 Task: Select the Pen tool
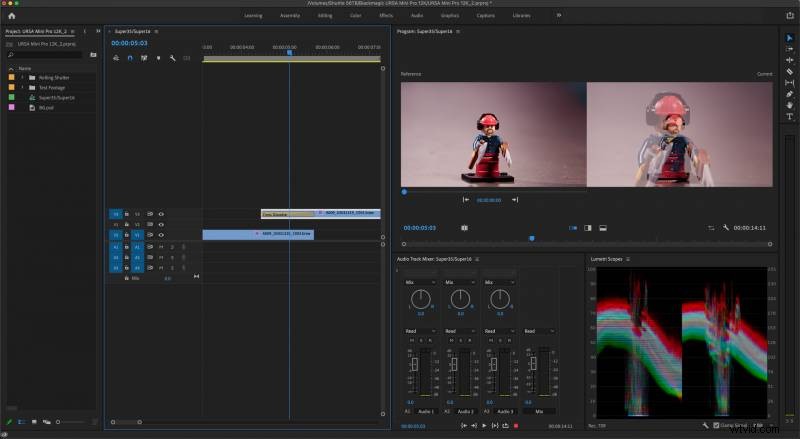[789, 94]
